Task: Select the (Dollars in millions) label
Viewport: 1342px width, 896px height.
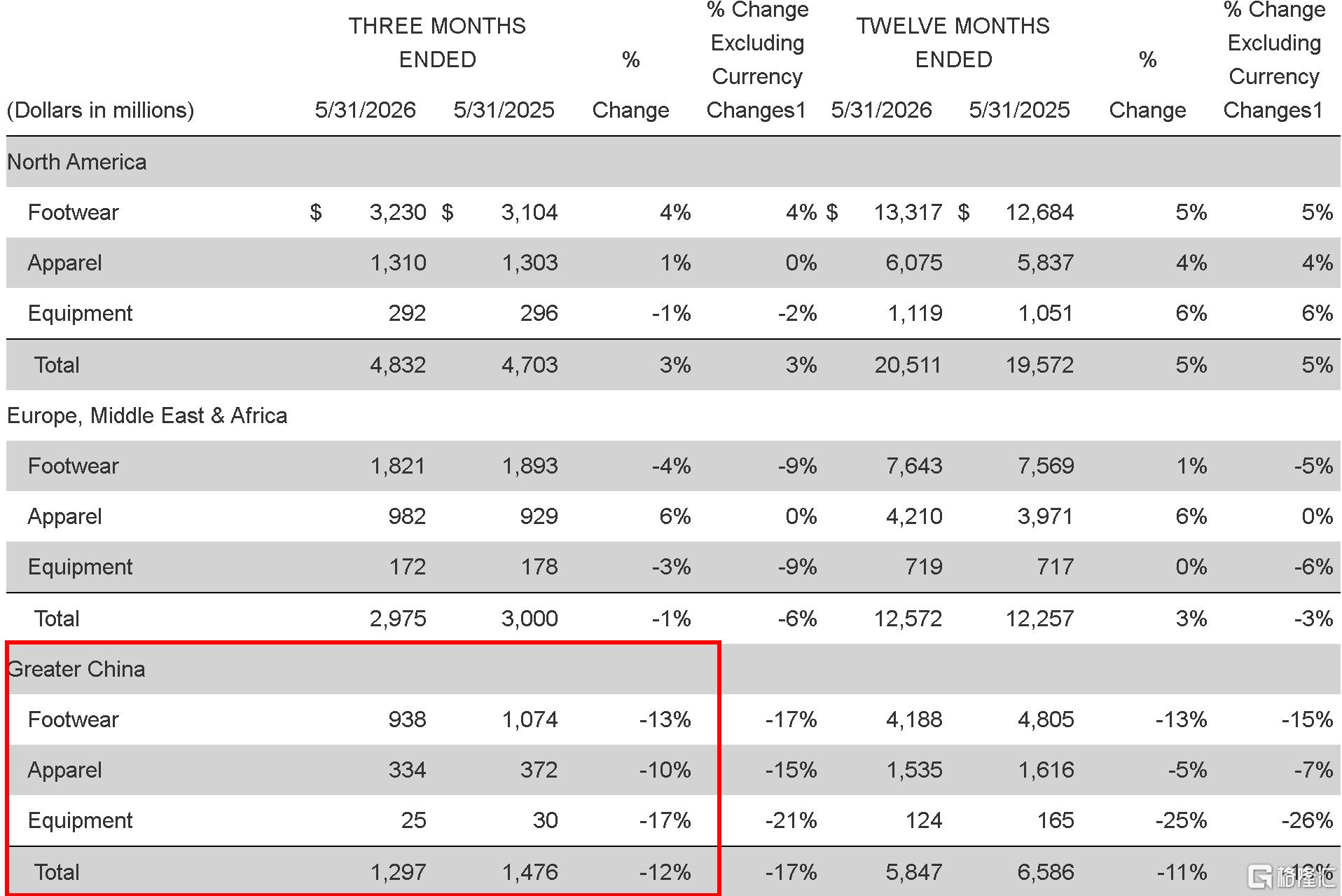Action: tap(100, 110)
